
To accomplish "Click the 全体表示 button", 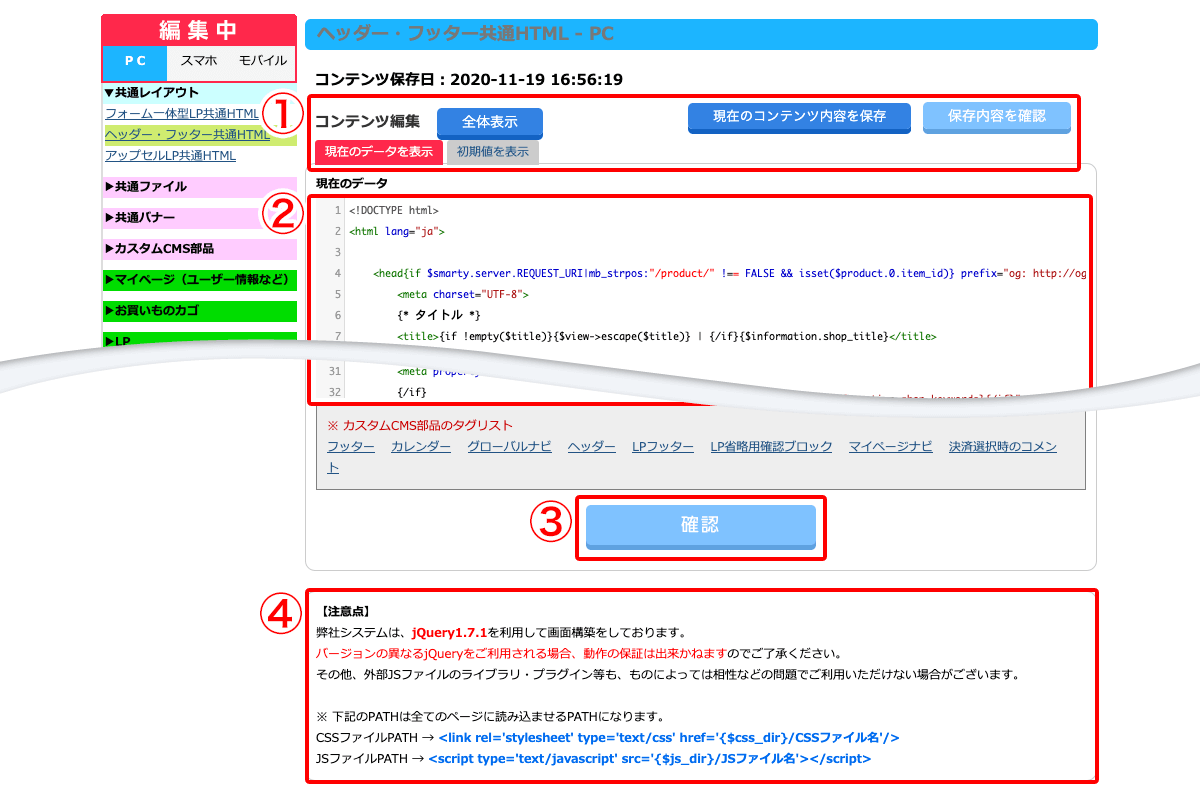I will [490, 123].
